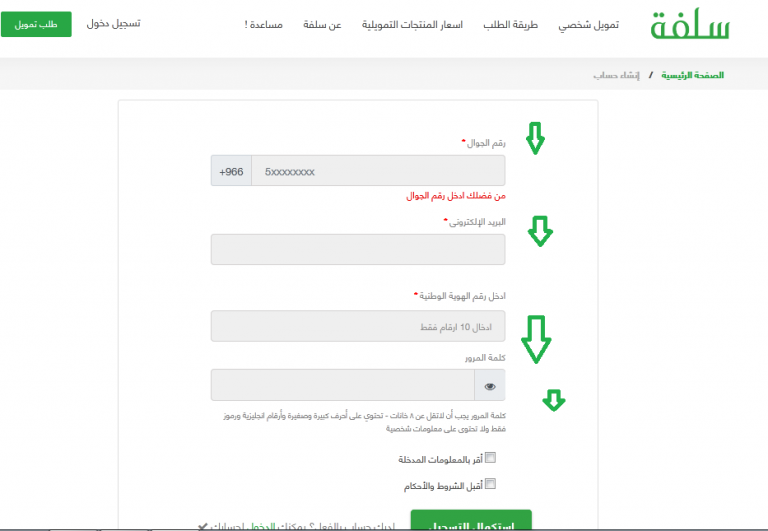Click استكمال التسجيل button
Screen dimensions: 768x531
[471, 520]
